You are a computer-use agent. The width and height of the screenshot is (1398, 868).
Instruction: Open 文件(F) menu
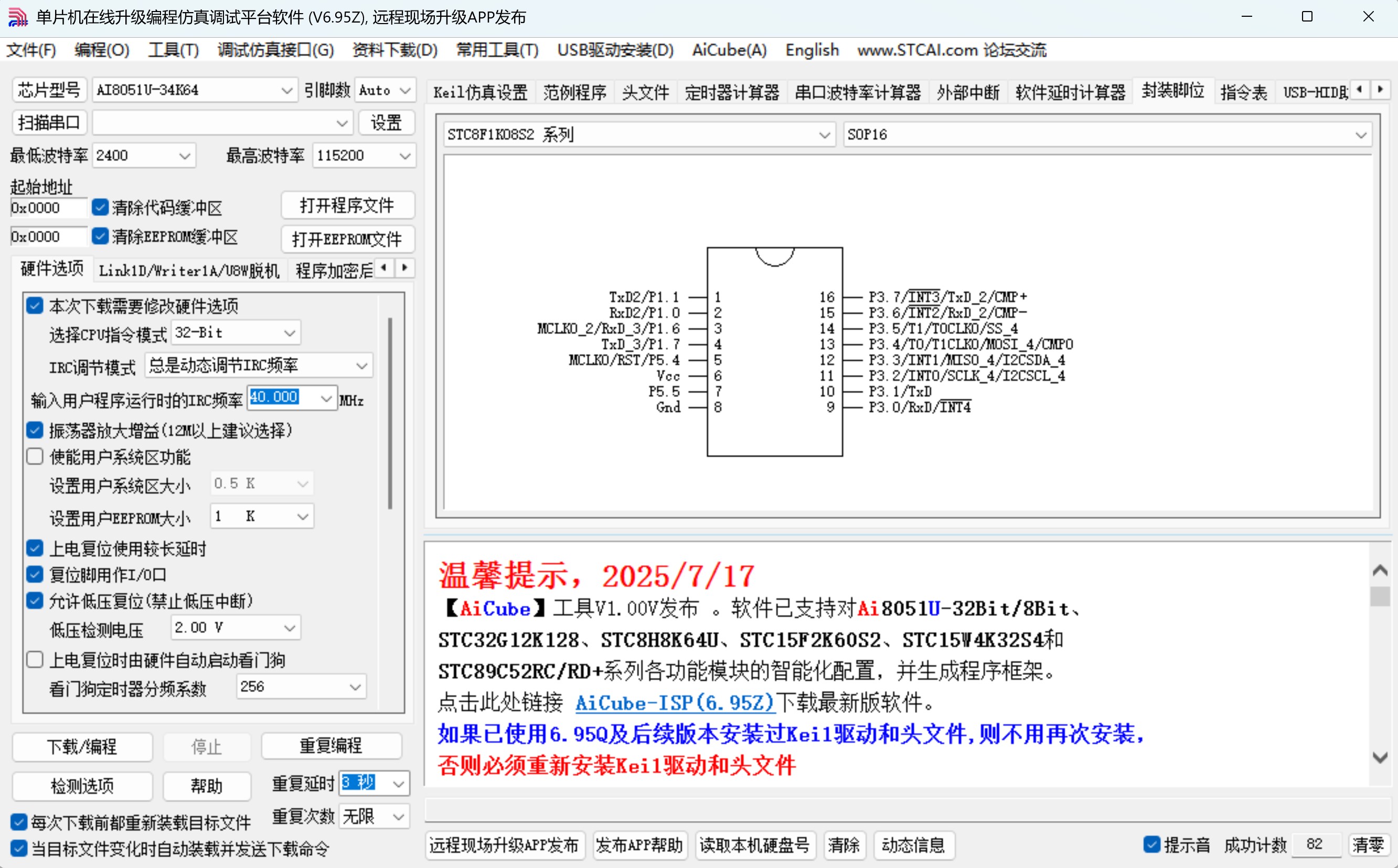pos(31,50)
